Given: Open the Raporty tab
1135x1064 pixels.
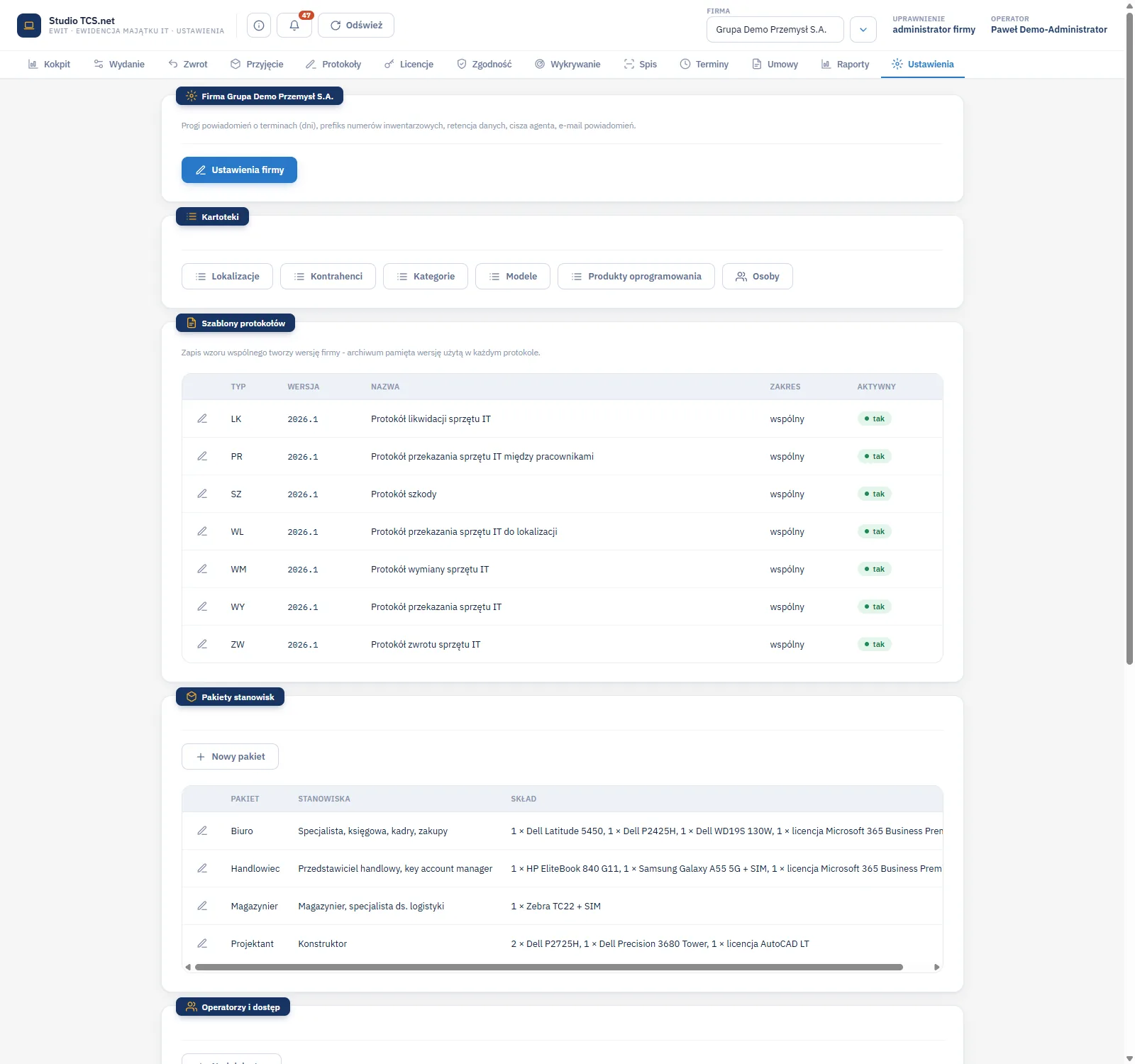Looking at the screenshot, I should tap(846, 64).
